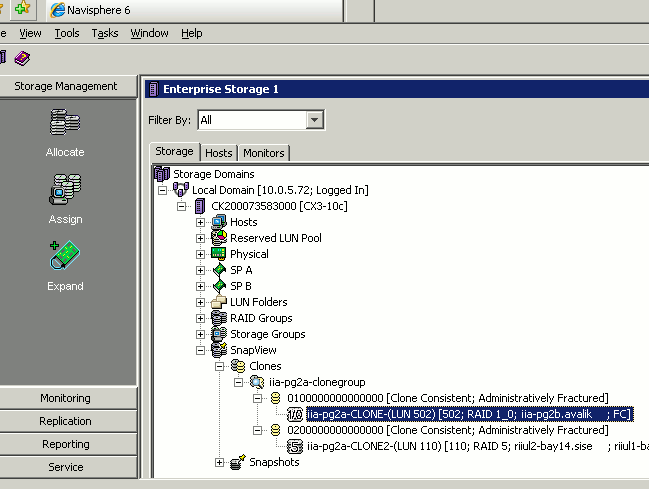This screenshot has height=489, width=649.
Task: Click the Enterprise Storage 1 title icon
Action: click(154, 89)
